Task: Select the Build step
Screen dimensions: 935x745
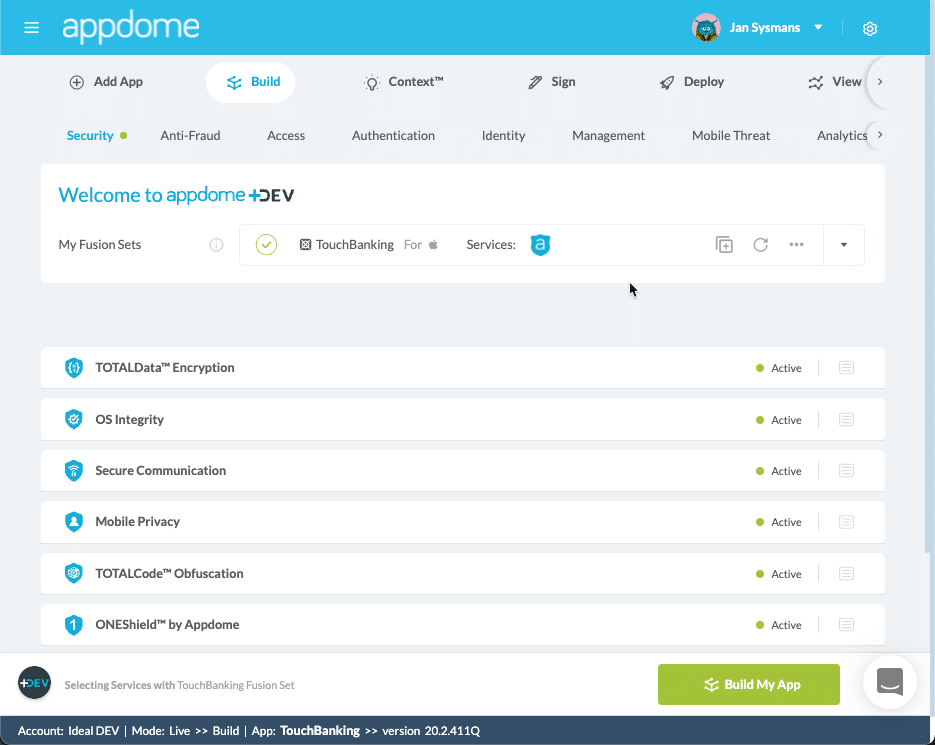Action: coord(251,82)
